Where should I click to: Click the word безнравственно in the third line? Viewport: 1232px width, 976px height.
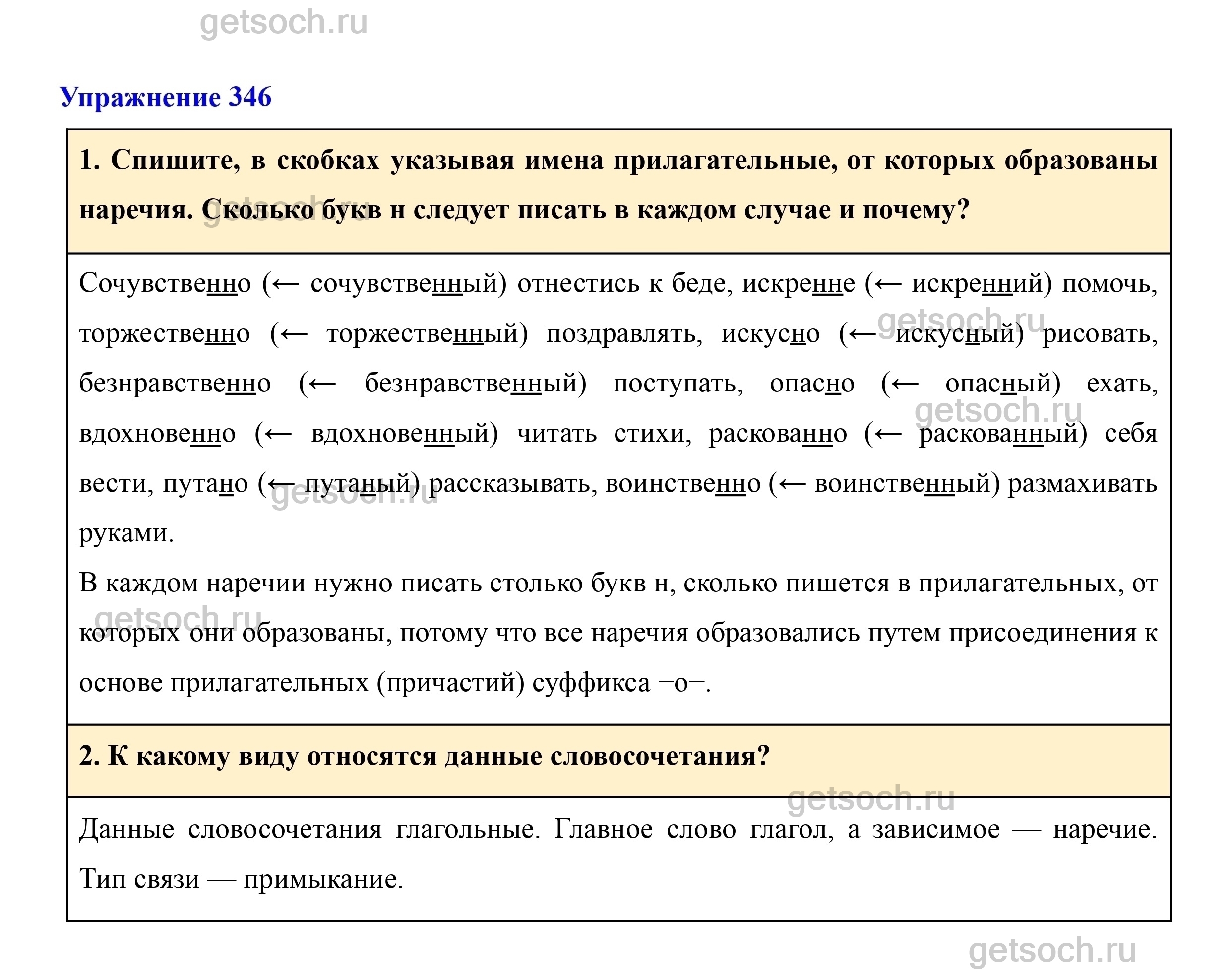tap(174, 384)
